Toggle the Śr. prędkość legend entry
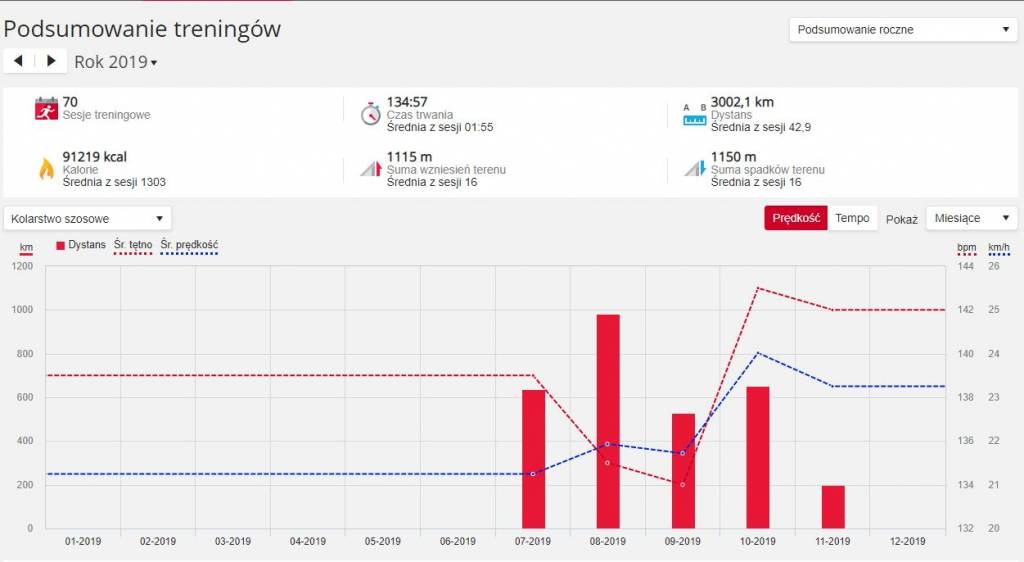Image resolution: width=1024 pixels, height=562 pixels. click(x=189, y=245)
